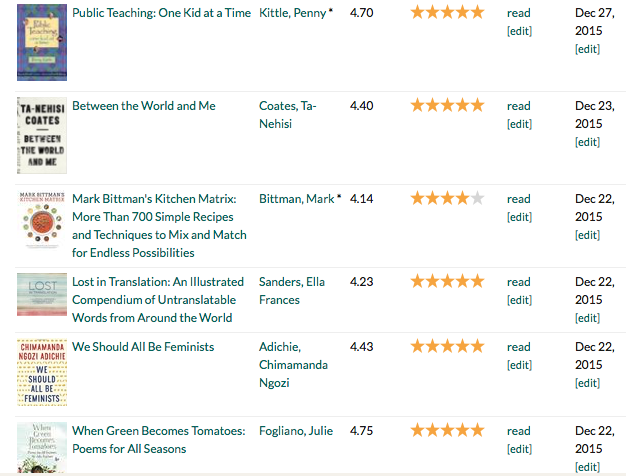Open author Kittle, Penny

[292, 13]
